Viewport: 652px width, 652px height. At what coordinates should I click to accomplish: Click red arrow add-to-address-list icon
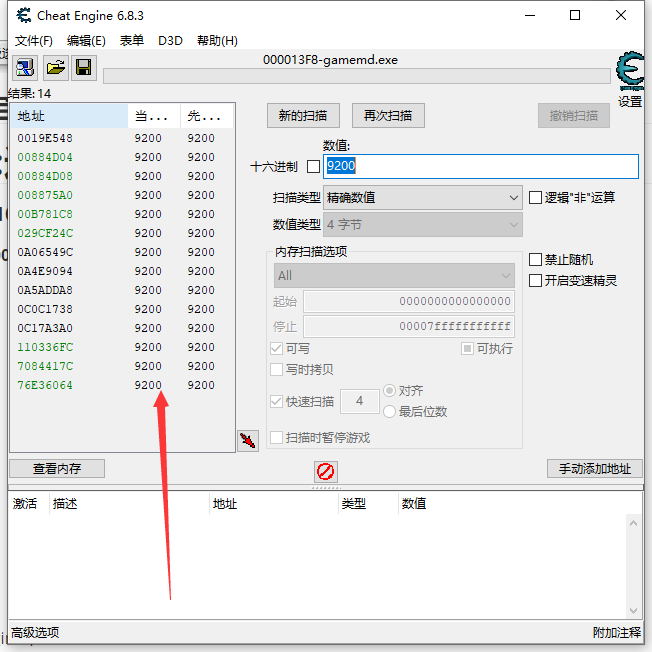tap(248, 440)
